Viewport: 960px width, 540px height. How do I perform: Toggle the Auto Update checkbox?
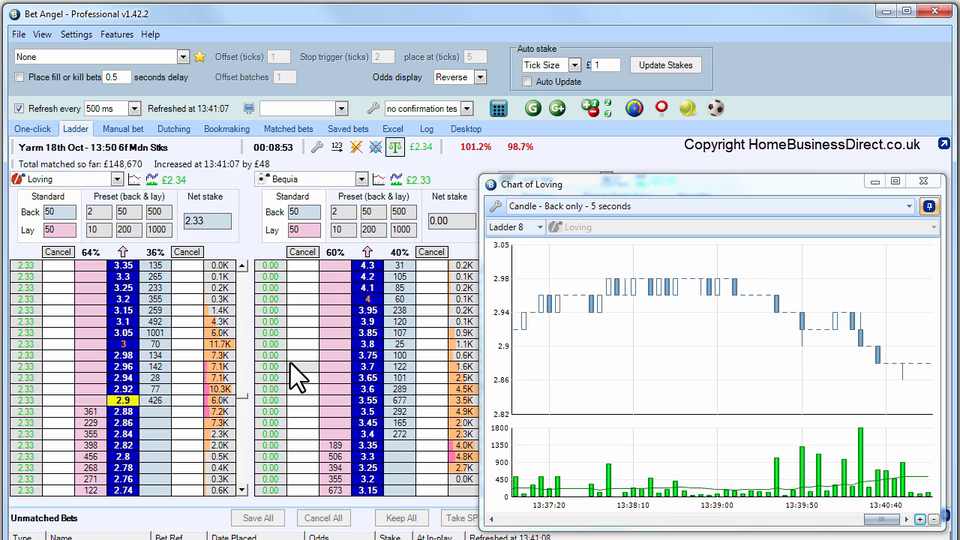pyautogui.click(x=527, y=82)
